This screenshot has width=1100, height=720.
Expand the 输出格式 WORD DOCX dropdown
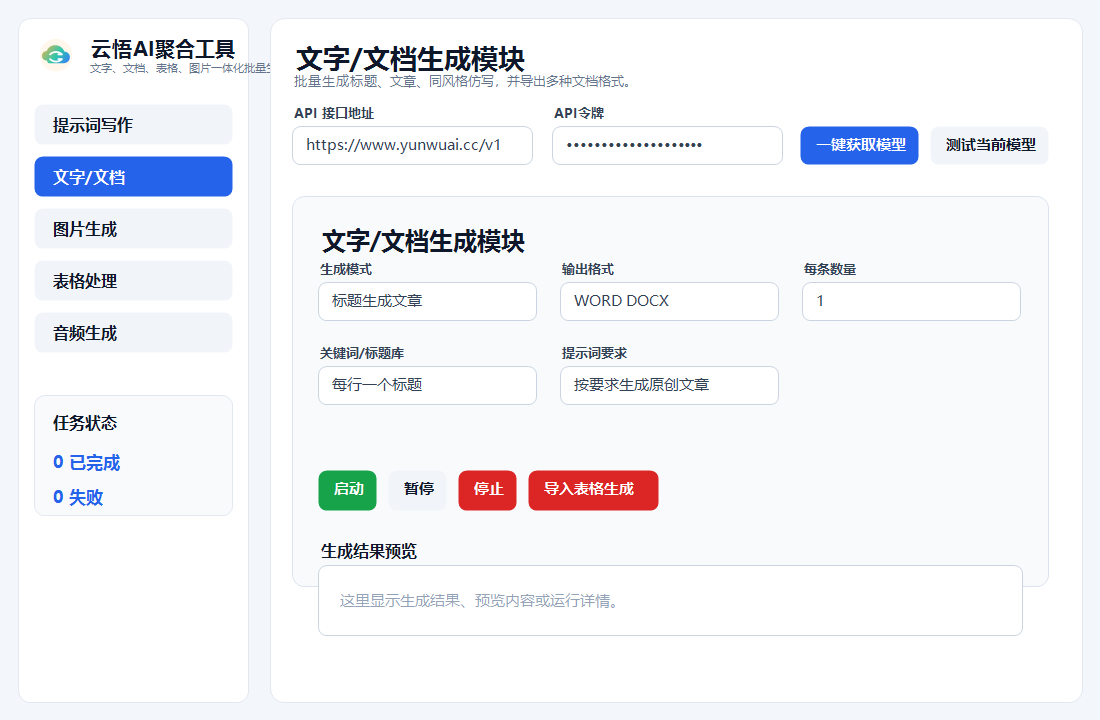point(669,301)
